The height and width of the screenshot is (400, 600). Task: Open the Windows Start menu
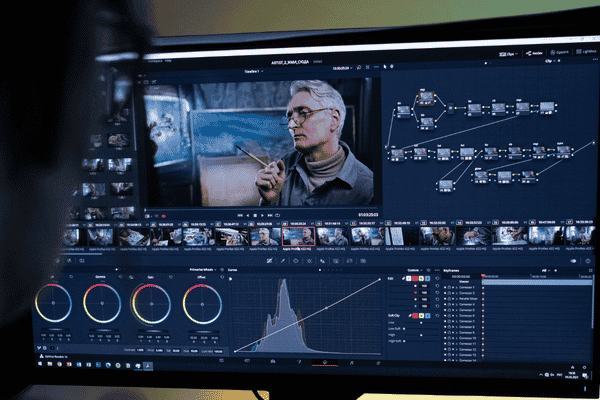point(40,364)
